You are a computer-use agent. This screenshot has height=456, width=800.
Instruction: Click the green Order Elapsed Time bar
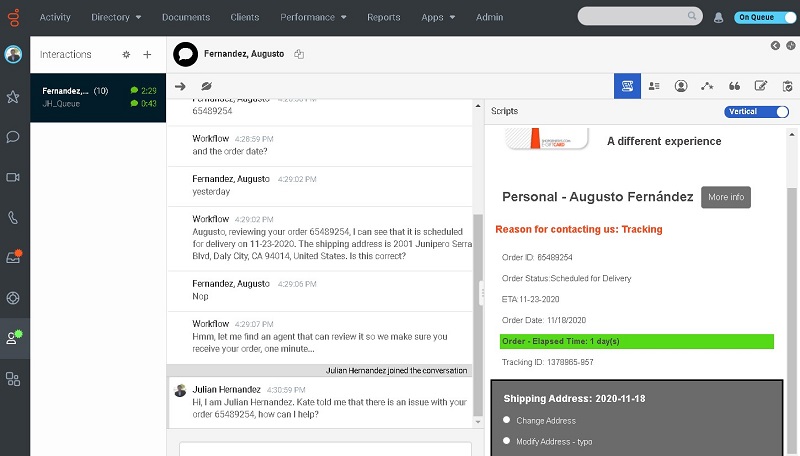tap(637, 341)
